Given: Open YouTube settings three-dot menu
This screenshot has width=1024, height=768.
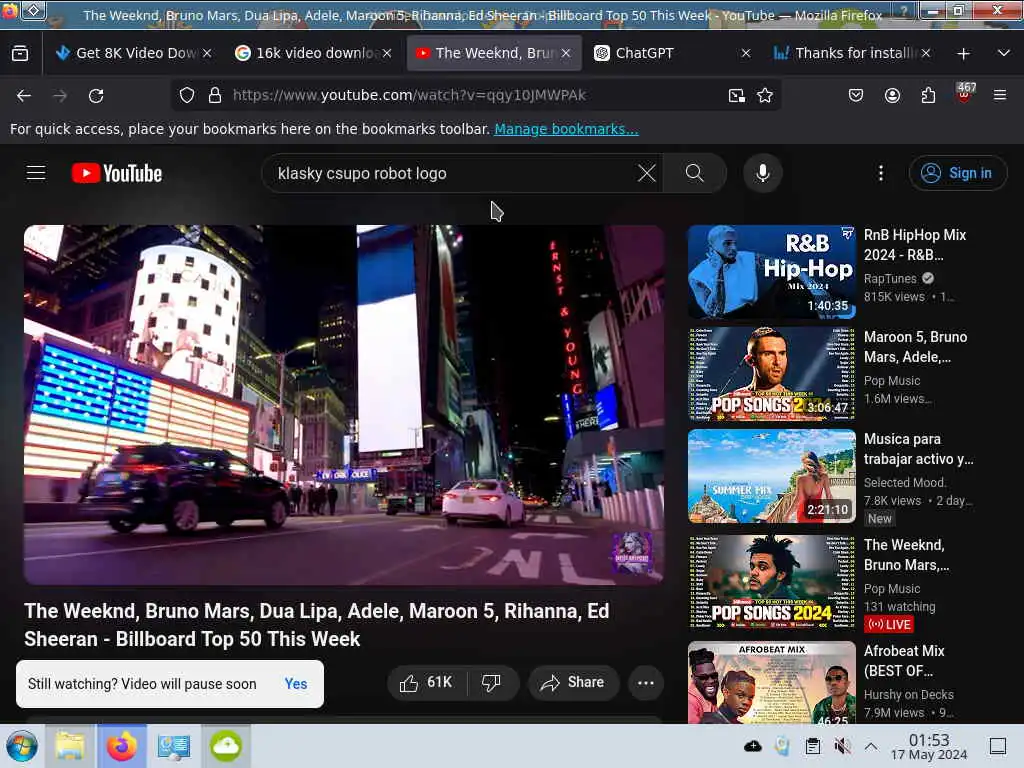Looking at the screenshot, I should [x=880, y=173].
